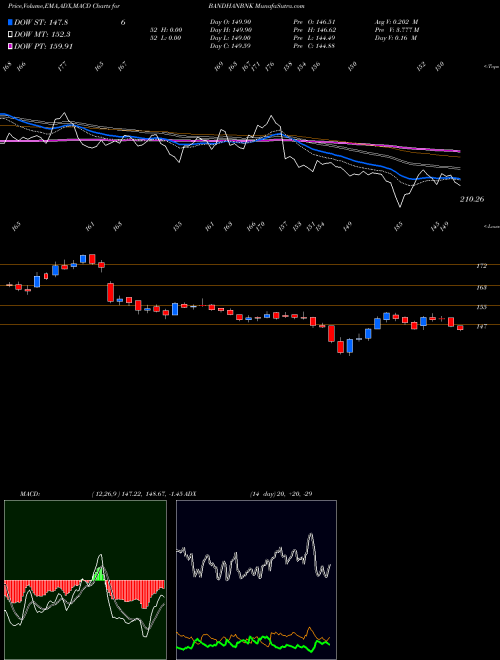The image size is (500, 660).
Task: Select the 'Day O: 149.90' value
Action: click(x=231, y=22)
